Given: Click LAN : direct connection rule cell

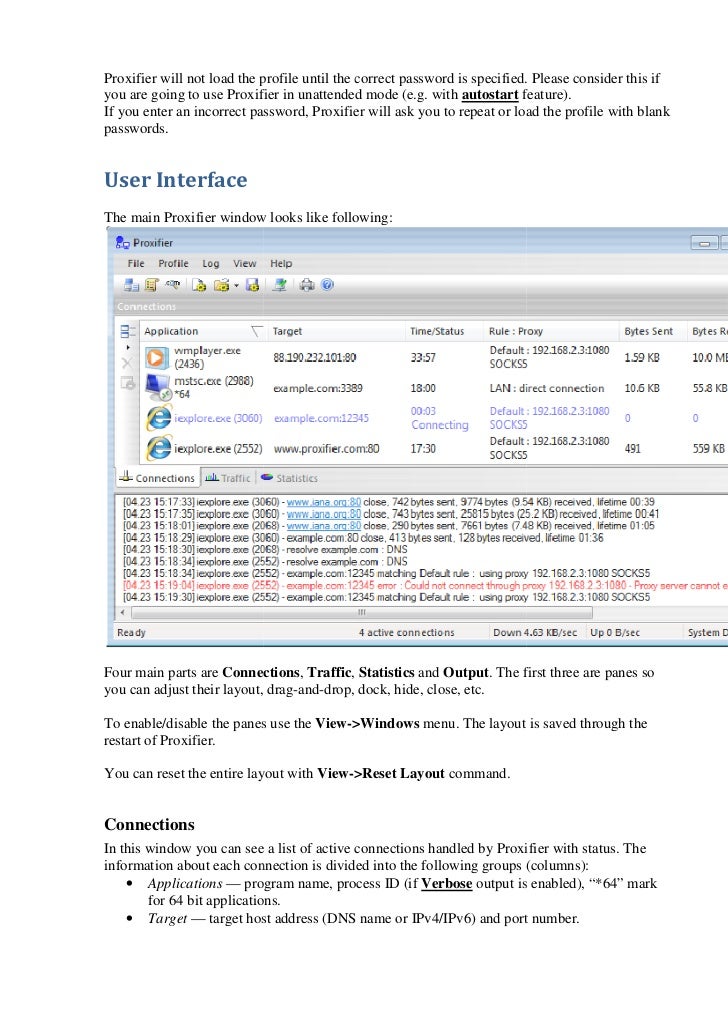Looking at the screenshot, I should click(x=546, y=388).
